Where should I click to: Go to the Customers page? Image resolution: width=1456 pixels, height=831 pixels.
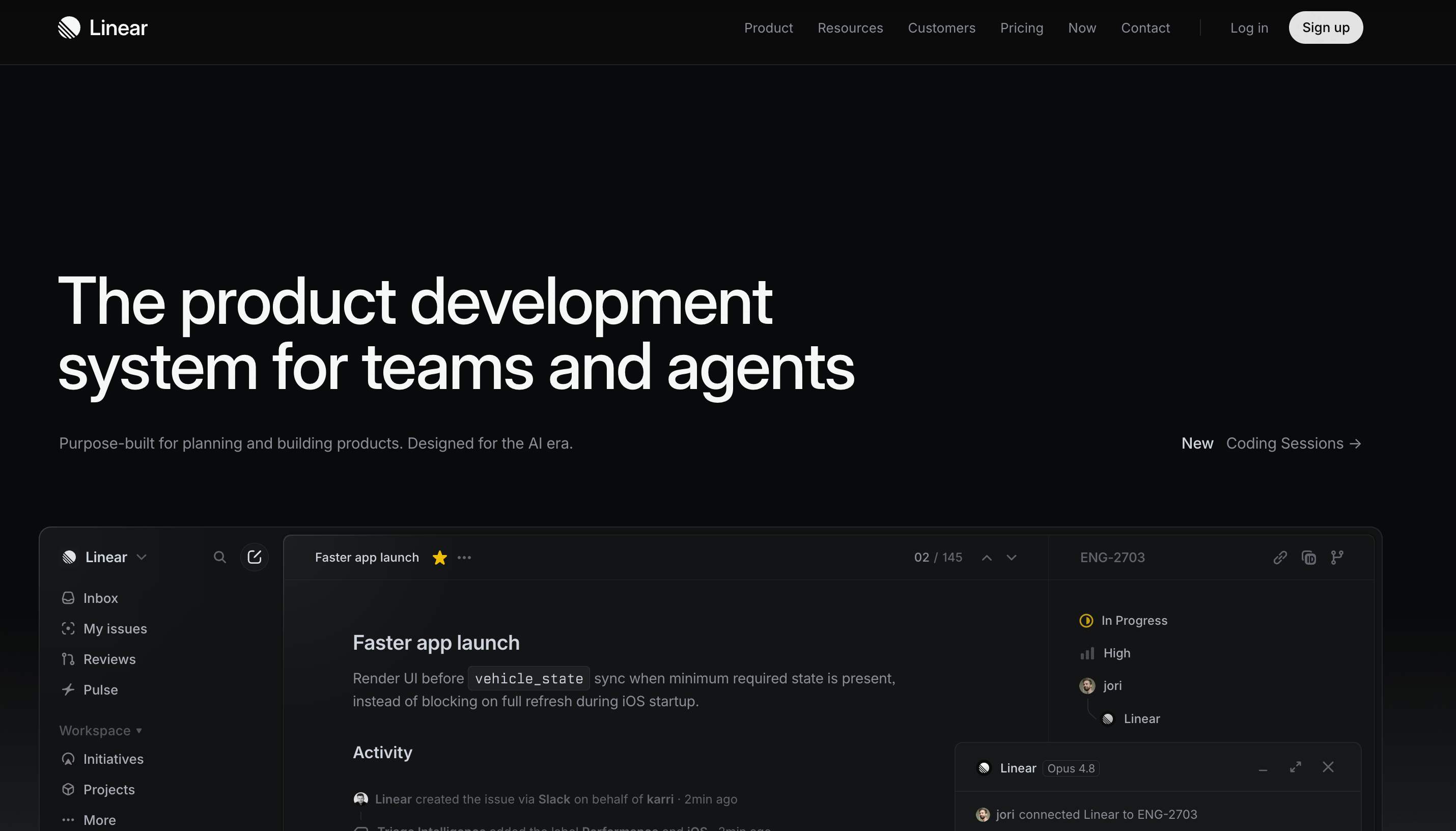pyautogui.click(x=941, y=27)
